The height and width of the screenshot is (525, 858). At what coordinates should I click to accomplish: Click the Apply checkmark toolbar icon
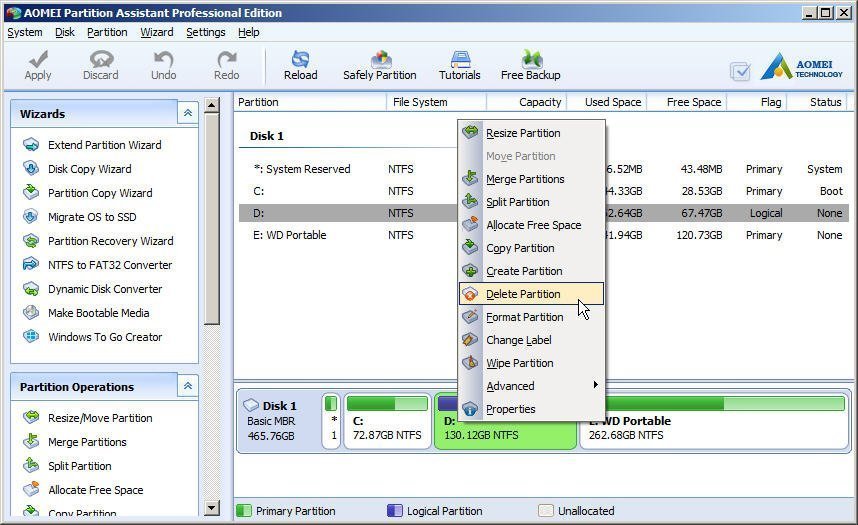[38, 59]
